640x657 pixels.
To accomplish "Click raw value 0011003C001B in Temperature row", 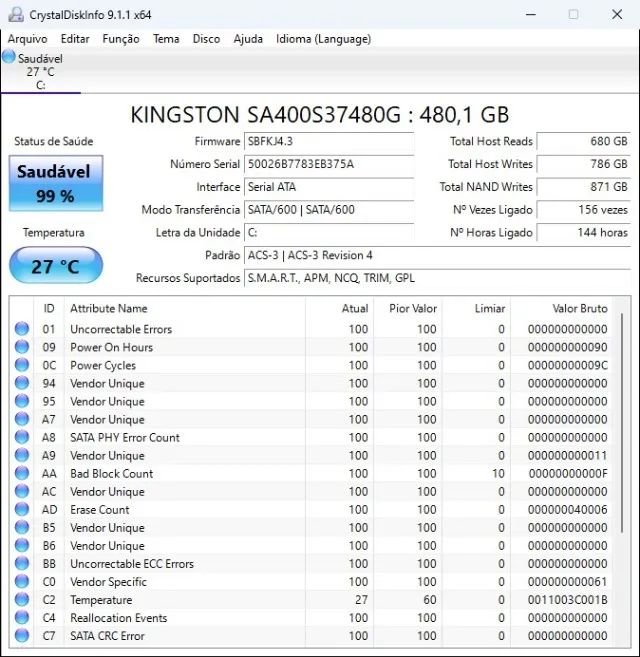I will [567, 600].
